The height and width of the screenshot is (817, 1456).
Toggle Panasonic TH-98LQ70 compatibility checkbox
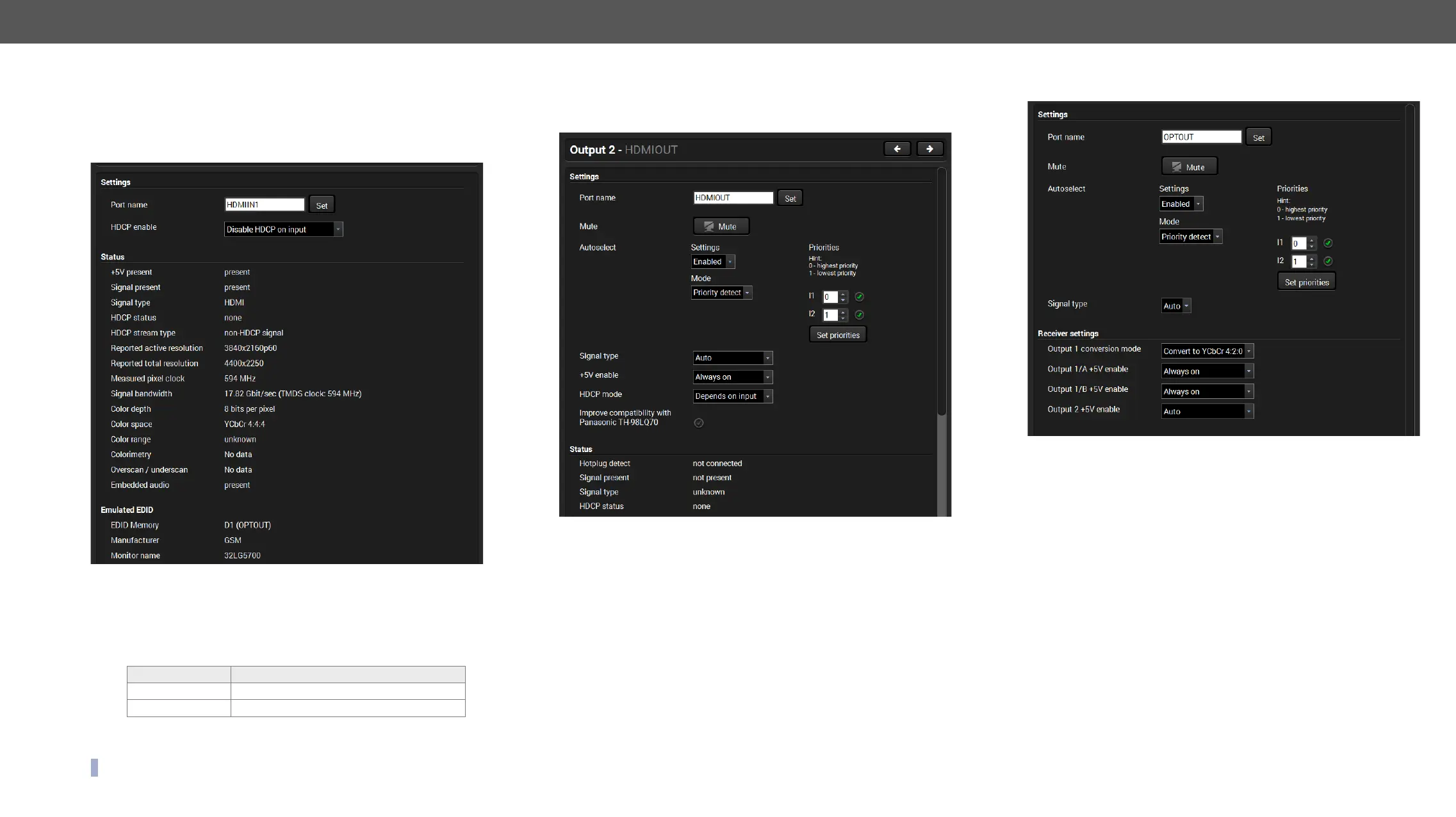tap(699, 423)
